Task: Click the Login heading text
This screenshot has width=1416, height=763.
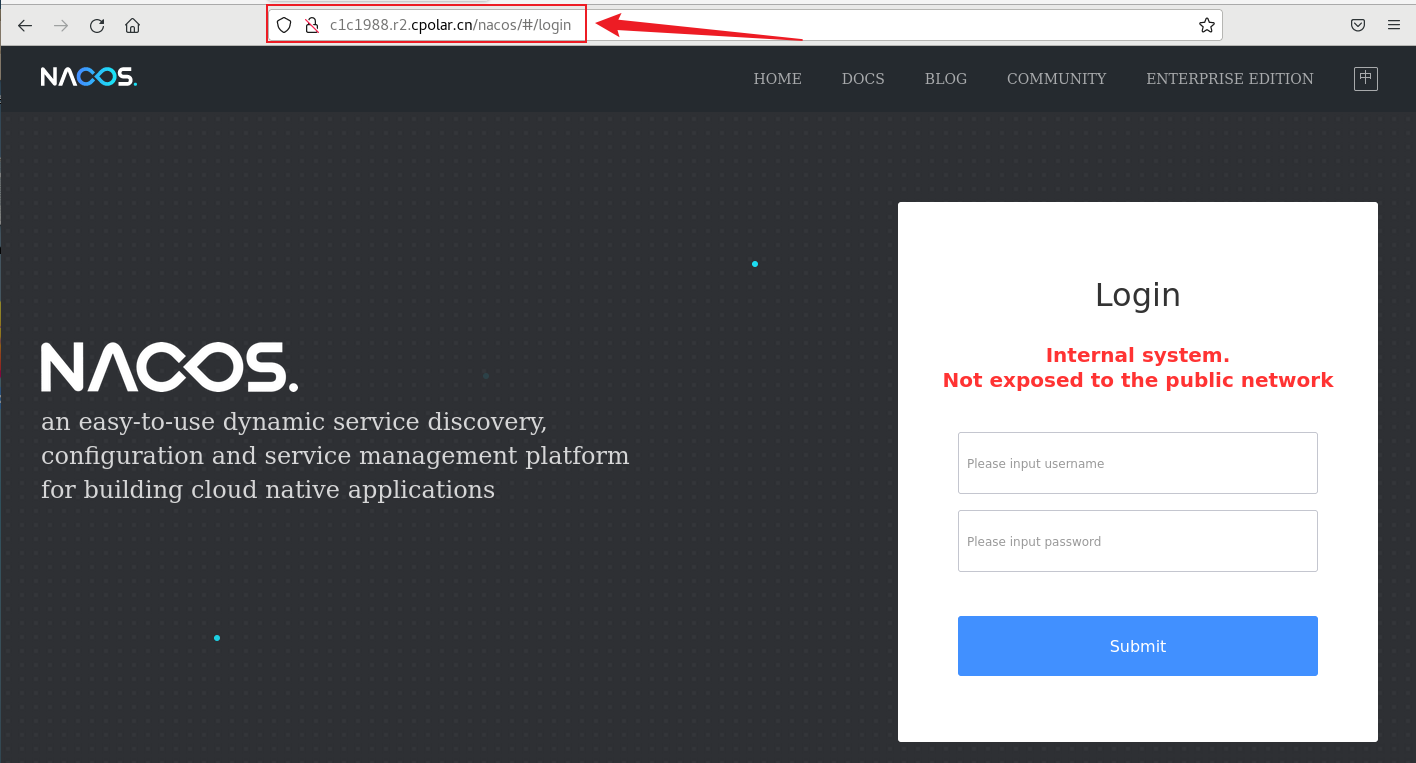Action: [1137, 295]
